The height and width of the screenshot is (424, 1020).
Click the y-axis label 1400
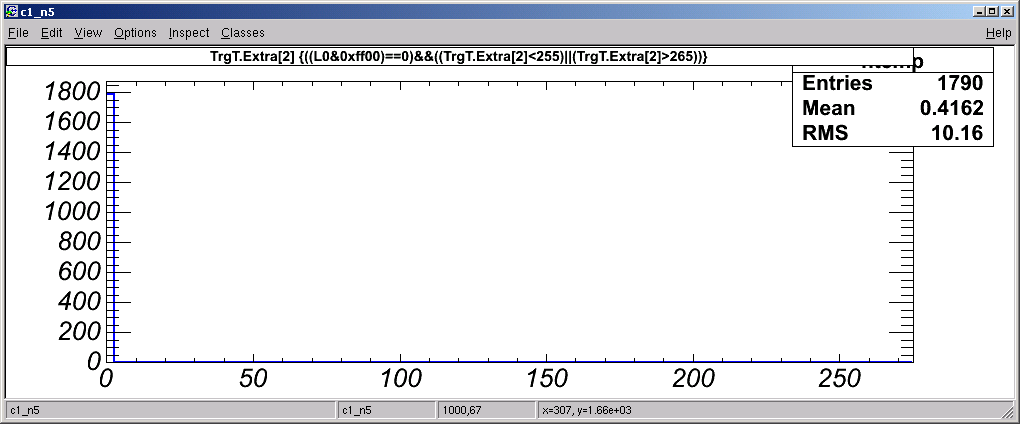coord(70,152)
